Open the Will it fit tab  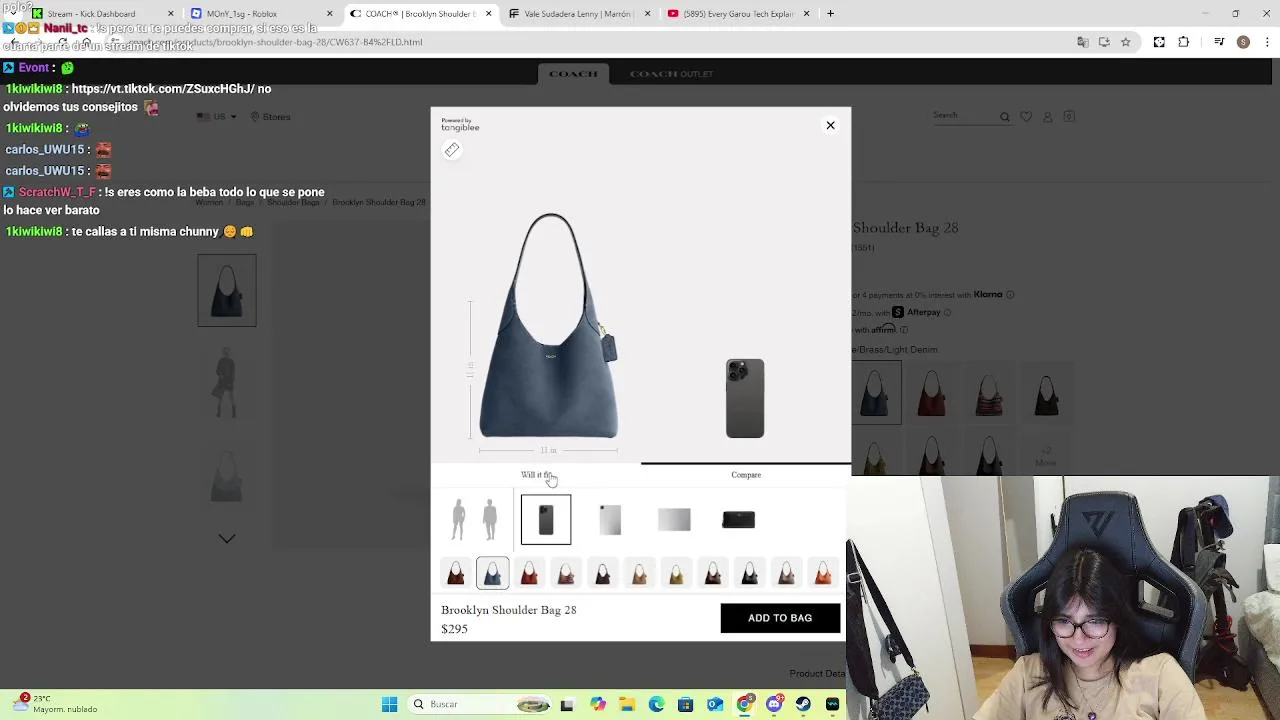(536, 475)
